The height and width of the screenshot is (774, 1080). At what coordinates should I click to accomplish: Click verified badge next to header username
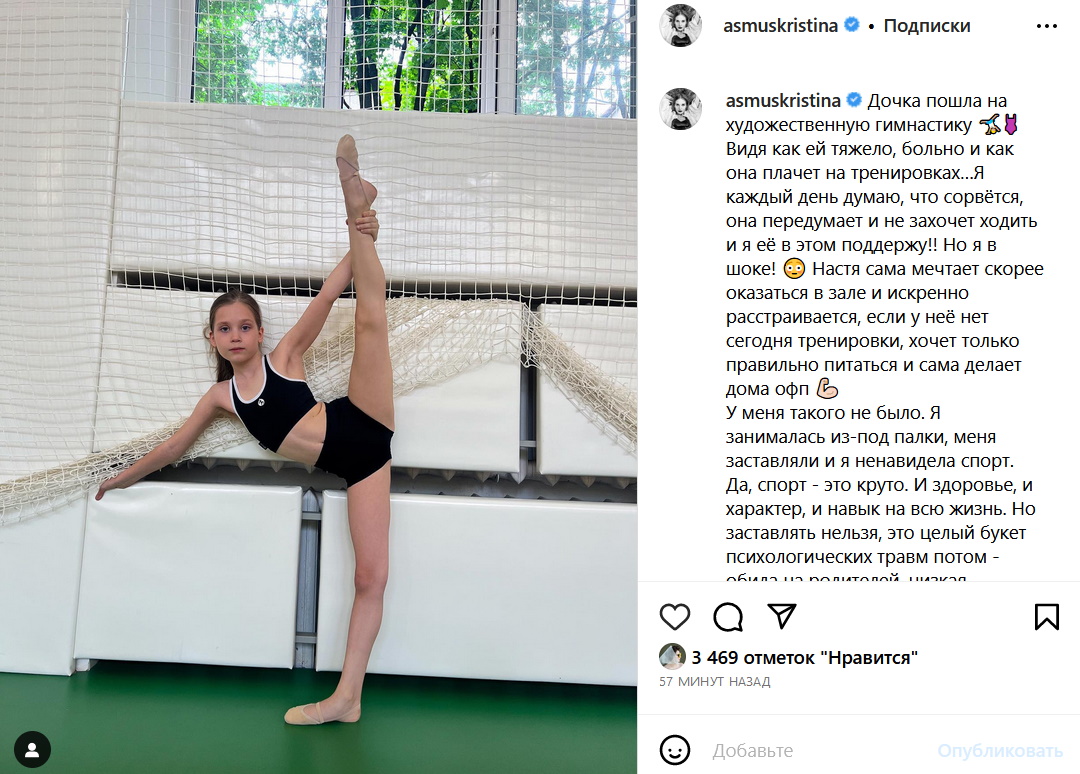click(851, 25)
